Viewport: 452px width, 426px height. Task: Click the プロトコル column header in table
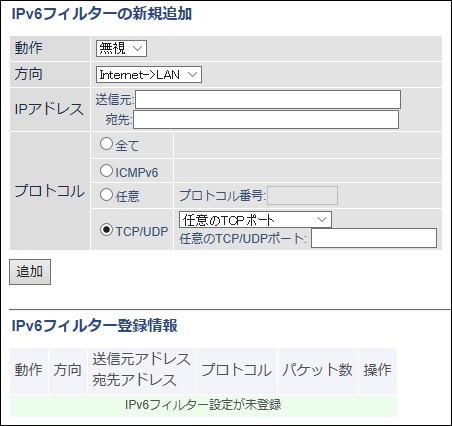click(237, 371)
